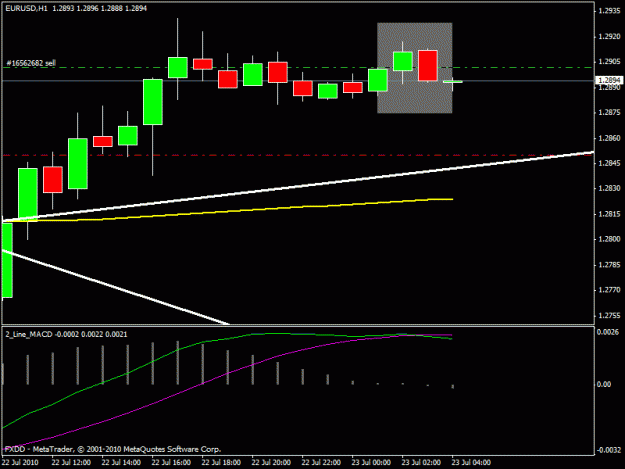This screenshot has width=625, height=469.
Task: Click the '22 Jul 20:00' time label
Action: coord(271,463)
